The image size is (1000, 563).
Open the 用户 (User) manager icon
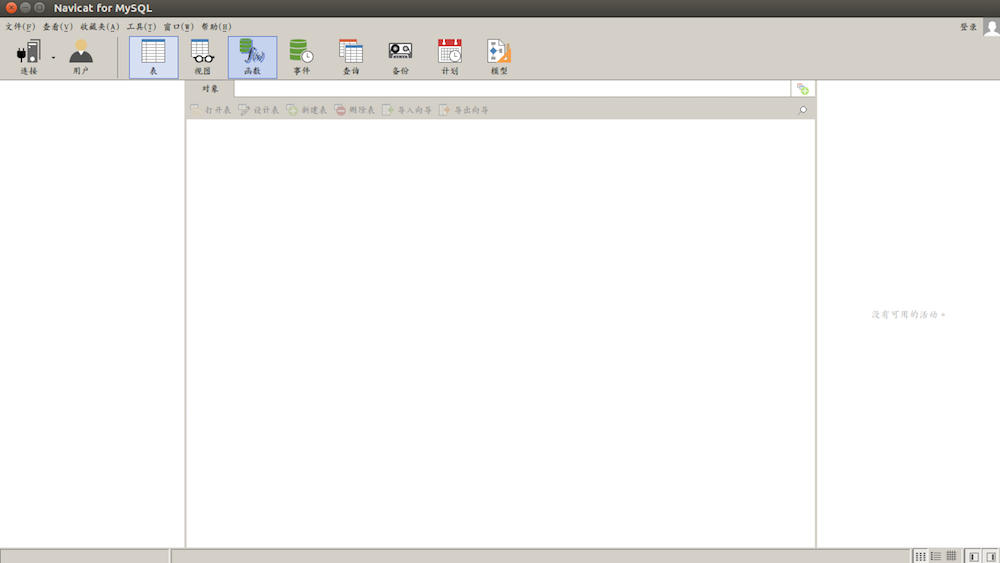point(81,56)
